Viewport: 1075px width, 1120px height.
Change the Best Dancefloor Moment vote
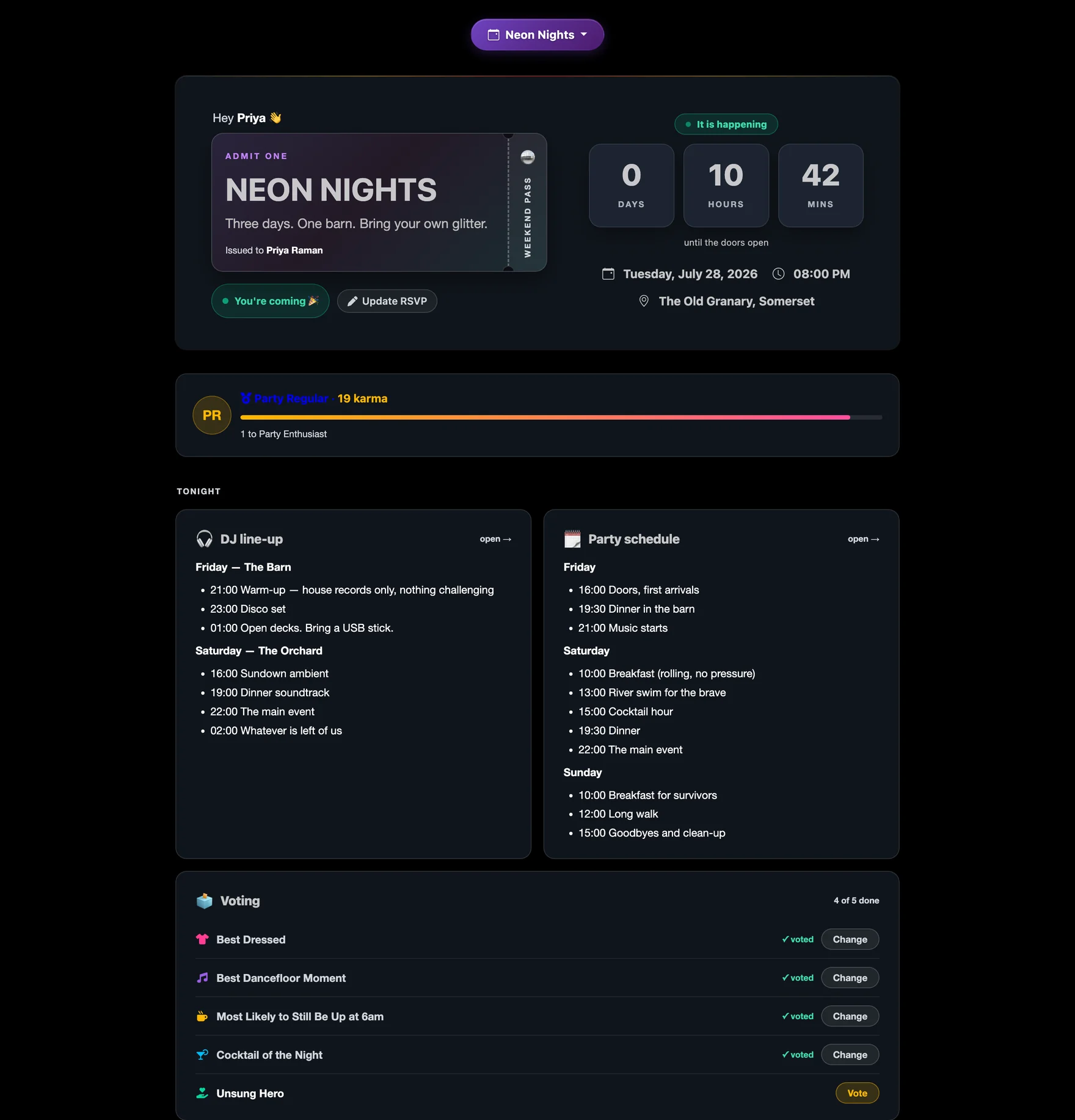click(x=850, y=978)
